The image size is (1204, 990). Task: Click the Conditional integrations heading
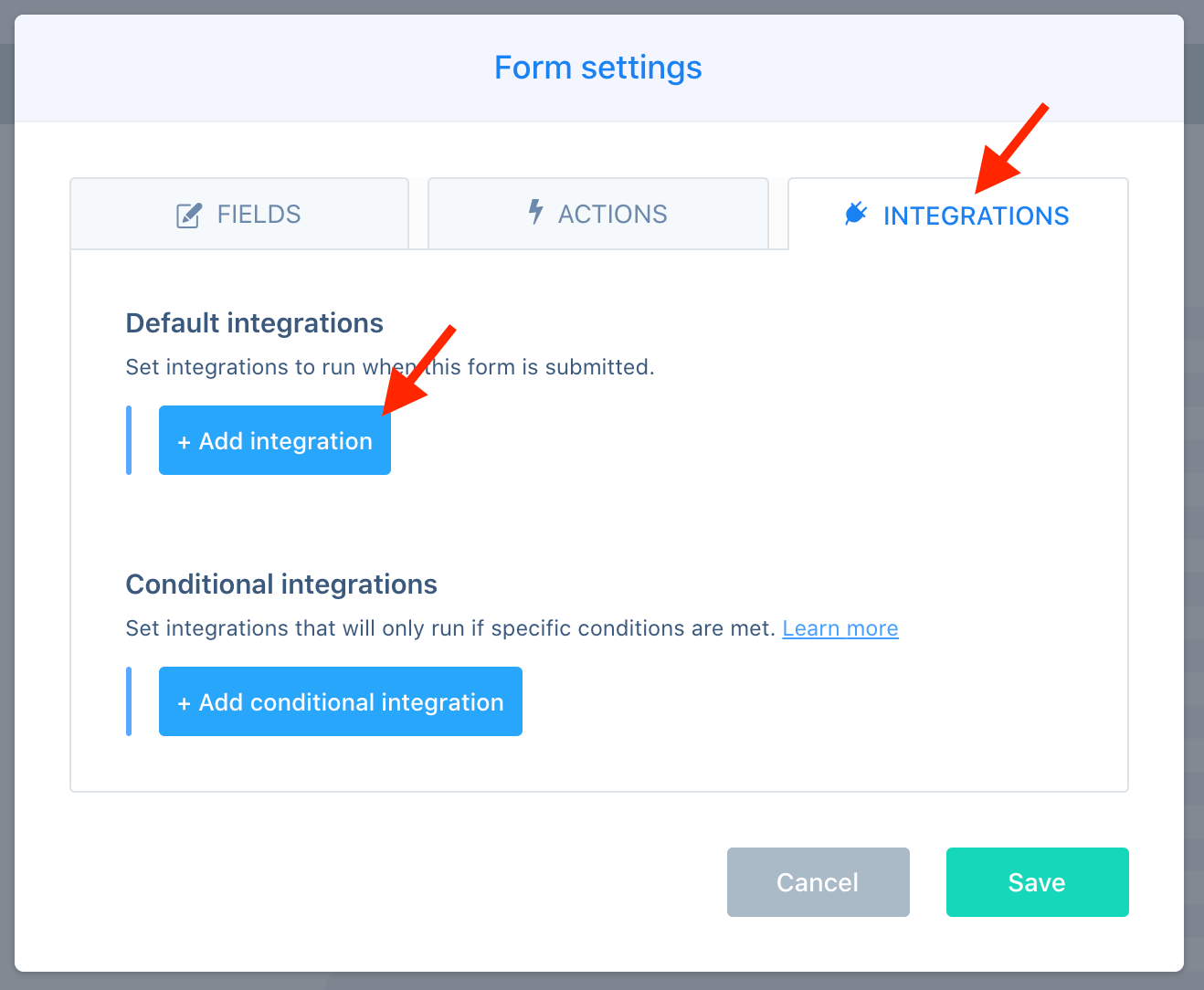(281, 585)
